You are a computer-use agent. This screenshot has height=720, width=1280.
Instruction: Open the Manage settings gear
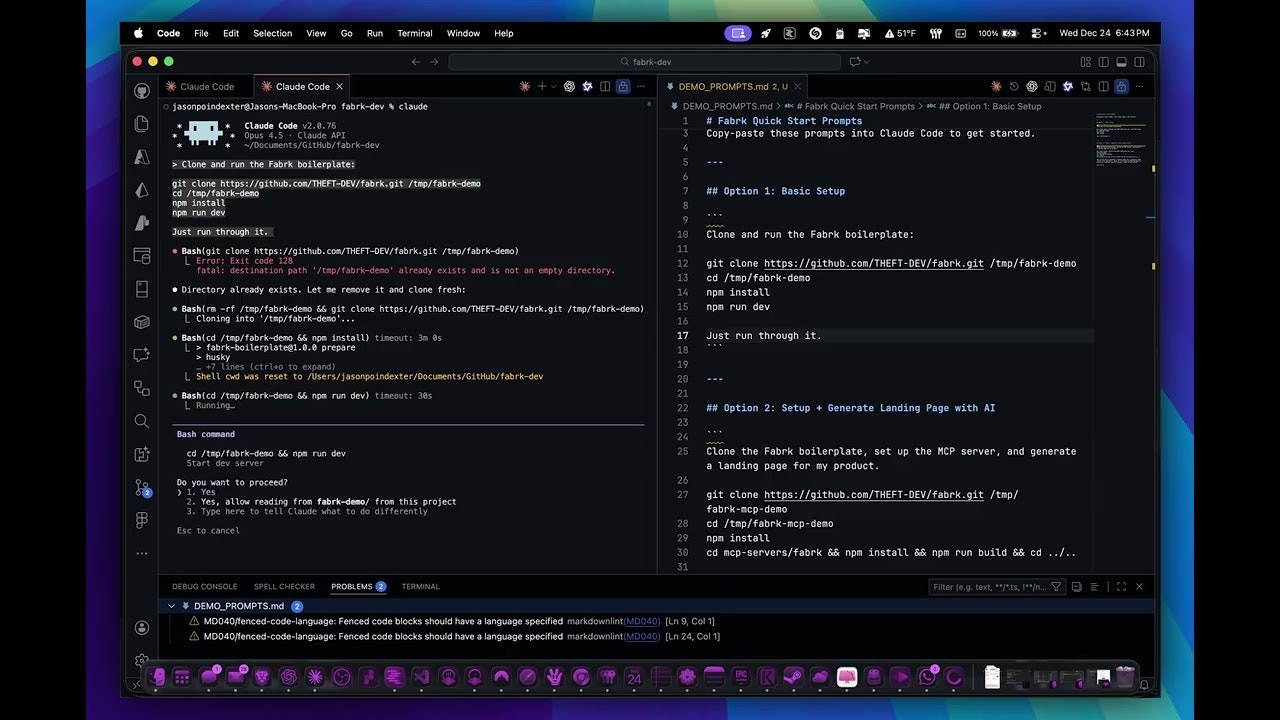[x=142, y=661]
